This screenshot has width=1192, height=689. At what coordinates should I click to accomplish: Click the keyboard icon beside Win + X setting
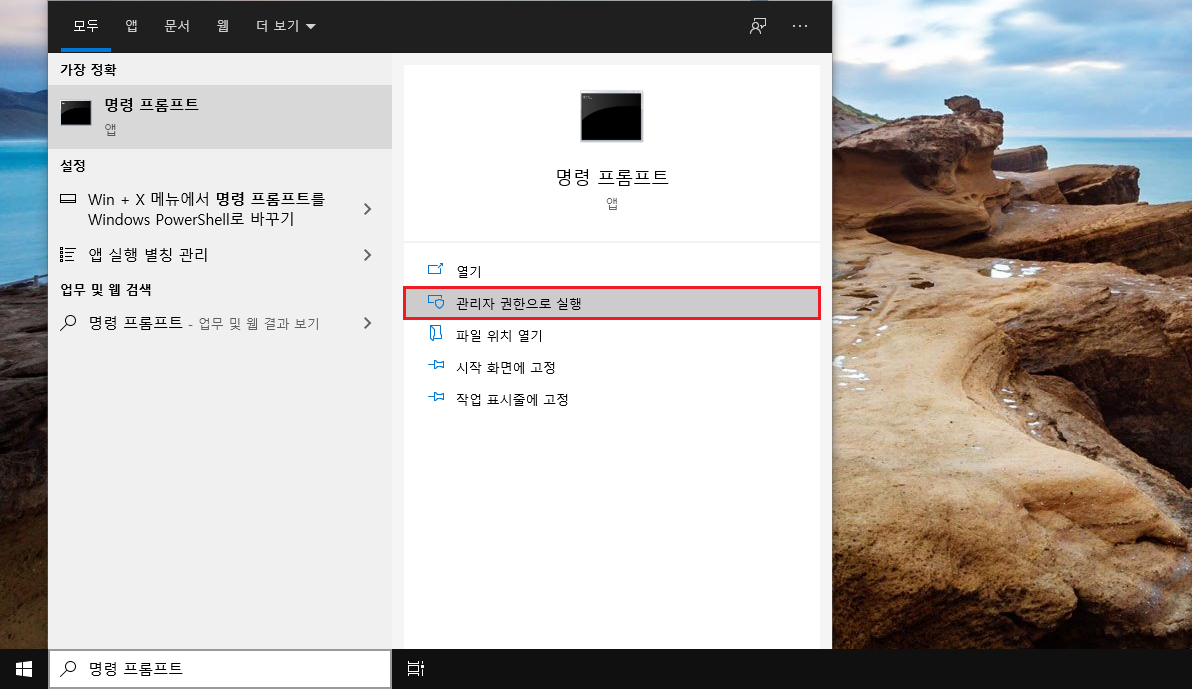68,199
